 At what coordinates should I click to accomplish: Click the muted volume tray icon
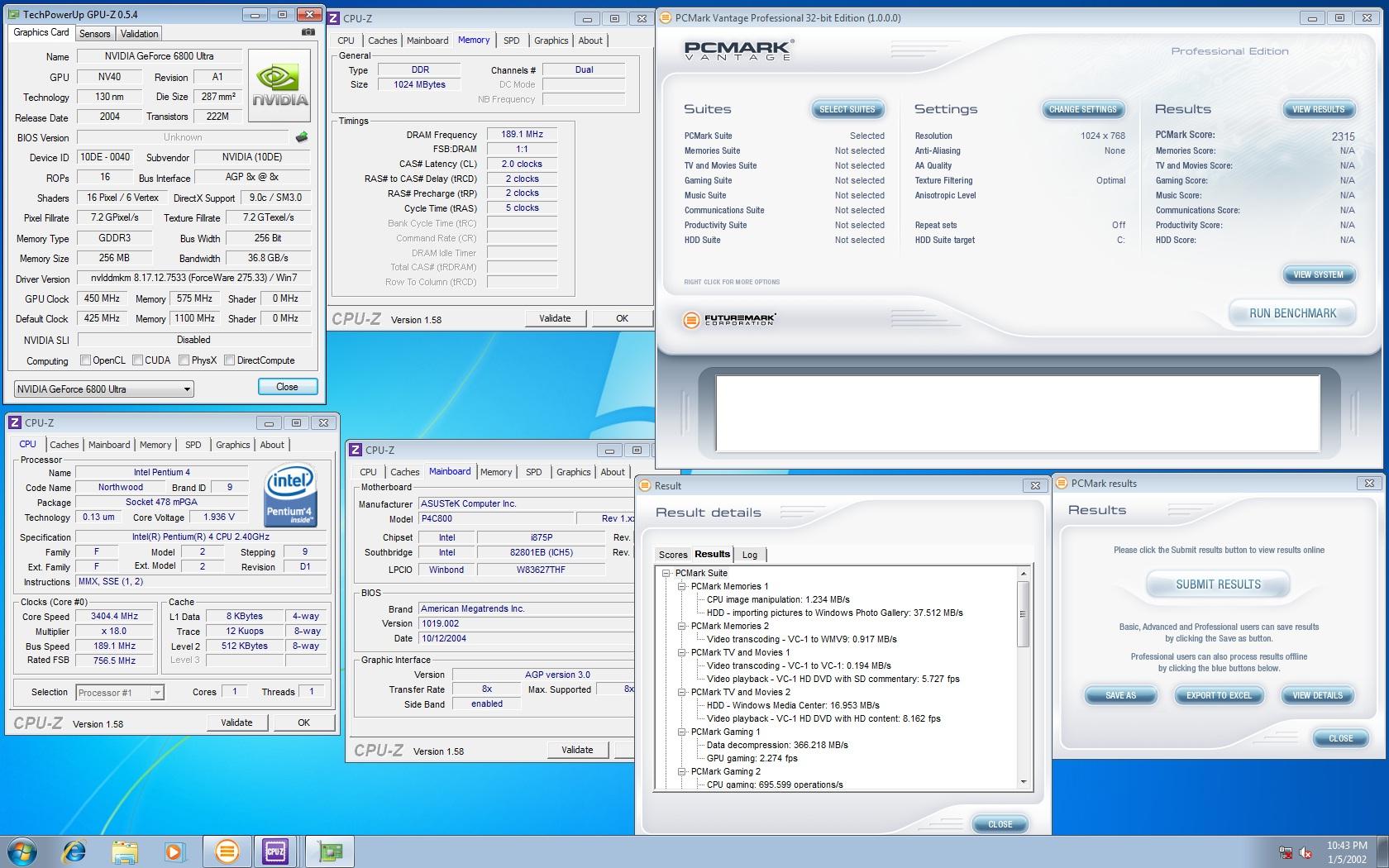click(1306, 852)
